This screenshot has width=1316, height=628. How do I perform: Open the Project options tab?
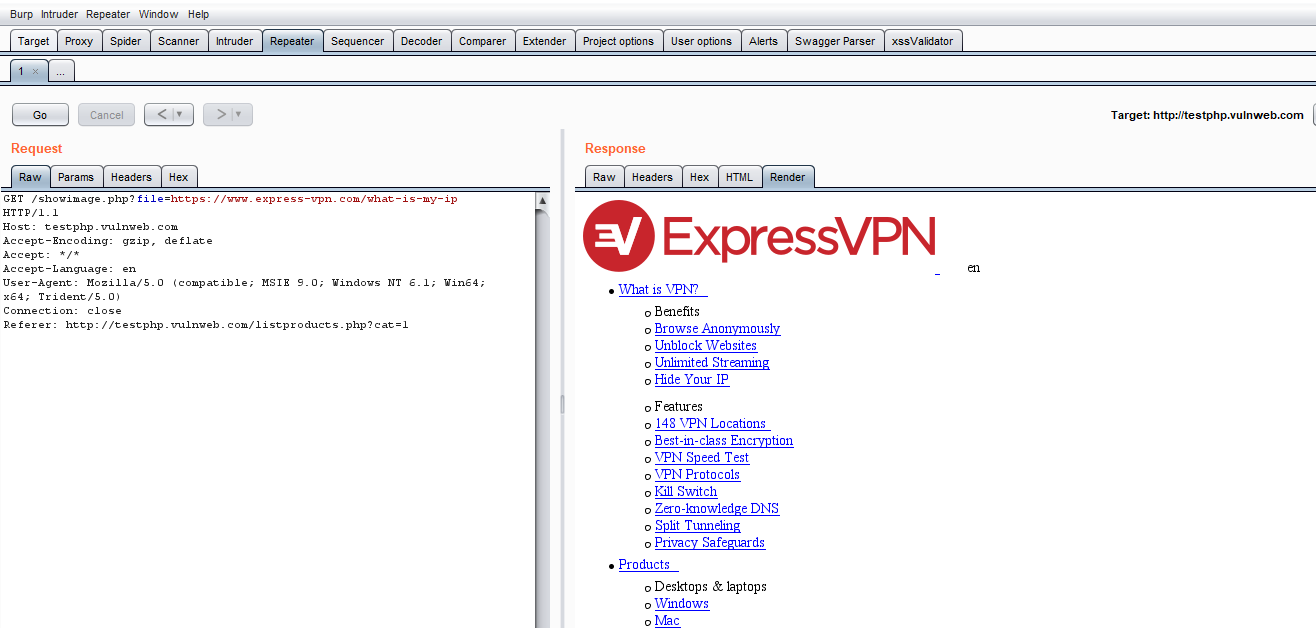[x=618, y=41]
